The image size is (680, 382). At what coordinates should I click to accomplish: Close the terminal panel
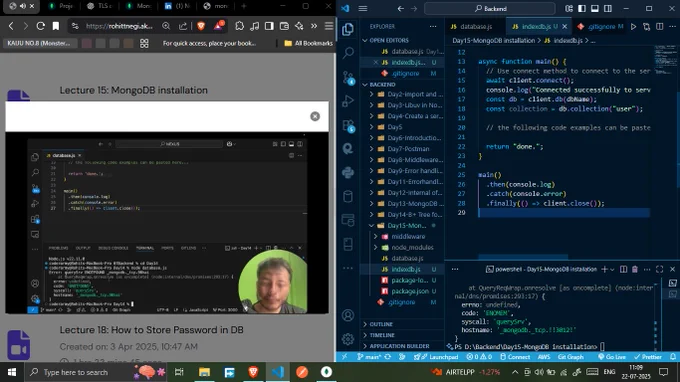[673, 269]
